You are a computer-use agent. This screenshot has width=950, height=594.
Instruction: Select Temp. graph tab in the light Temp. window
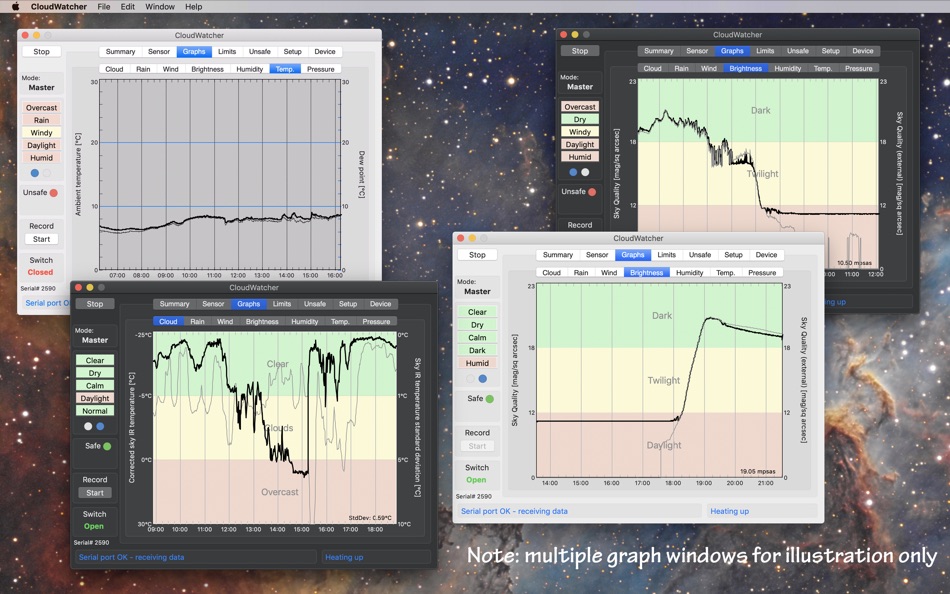[x=285, y=69]
